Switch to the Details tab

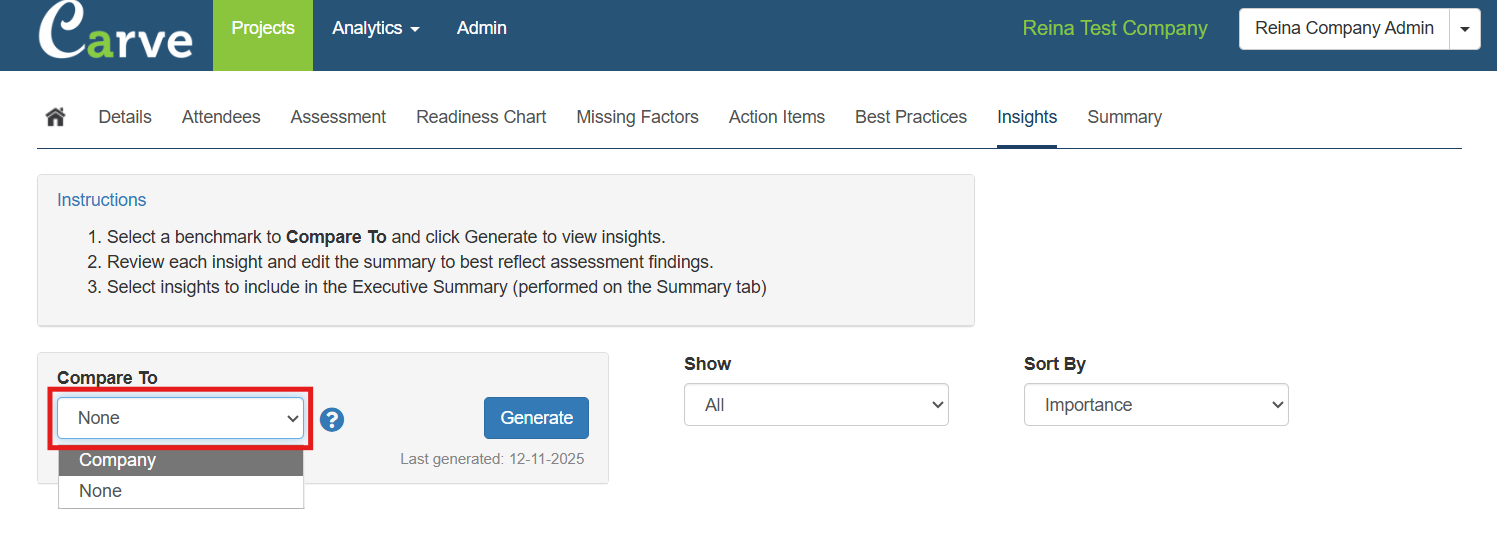(125, 117)
